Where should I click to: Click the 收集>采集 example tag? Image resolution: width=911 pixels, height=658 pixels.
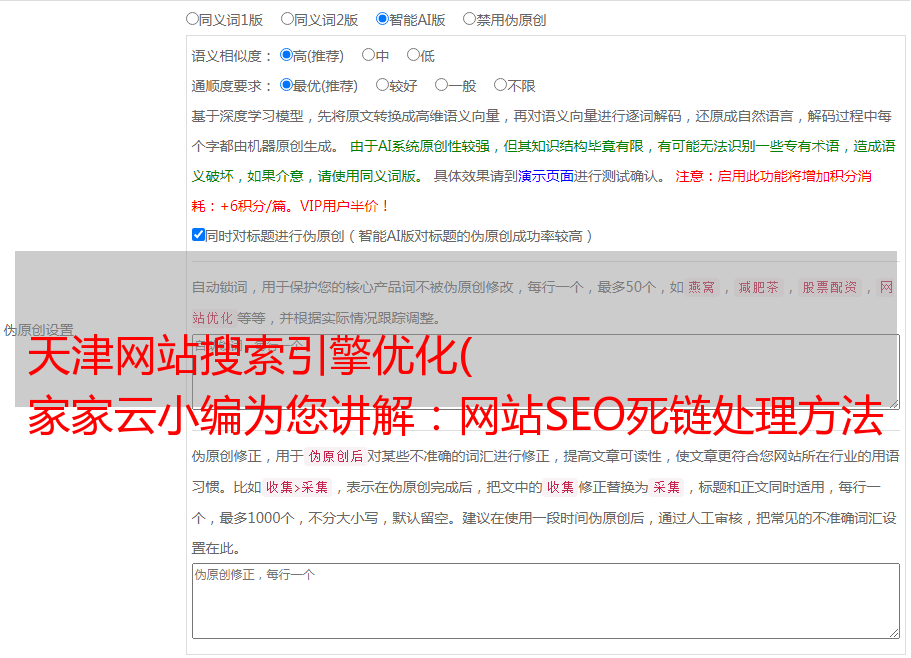[297, 487]
